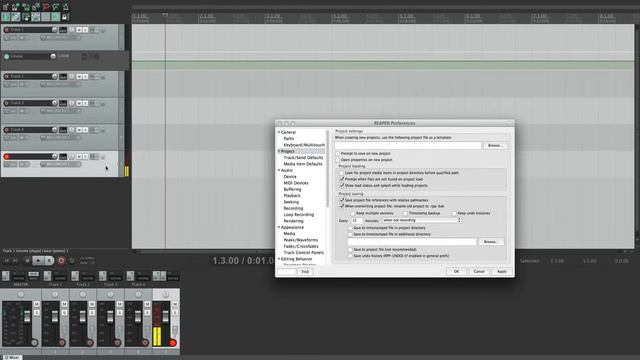640x360 pixels.
Task: Uncheck Save project file references relative
Action: pos(342,200)
